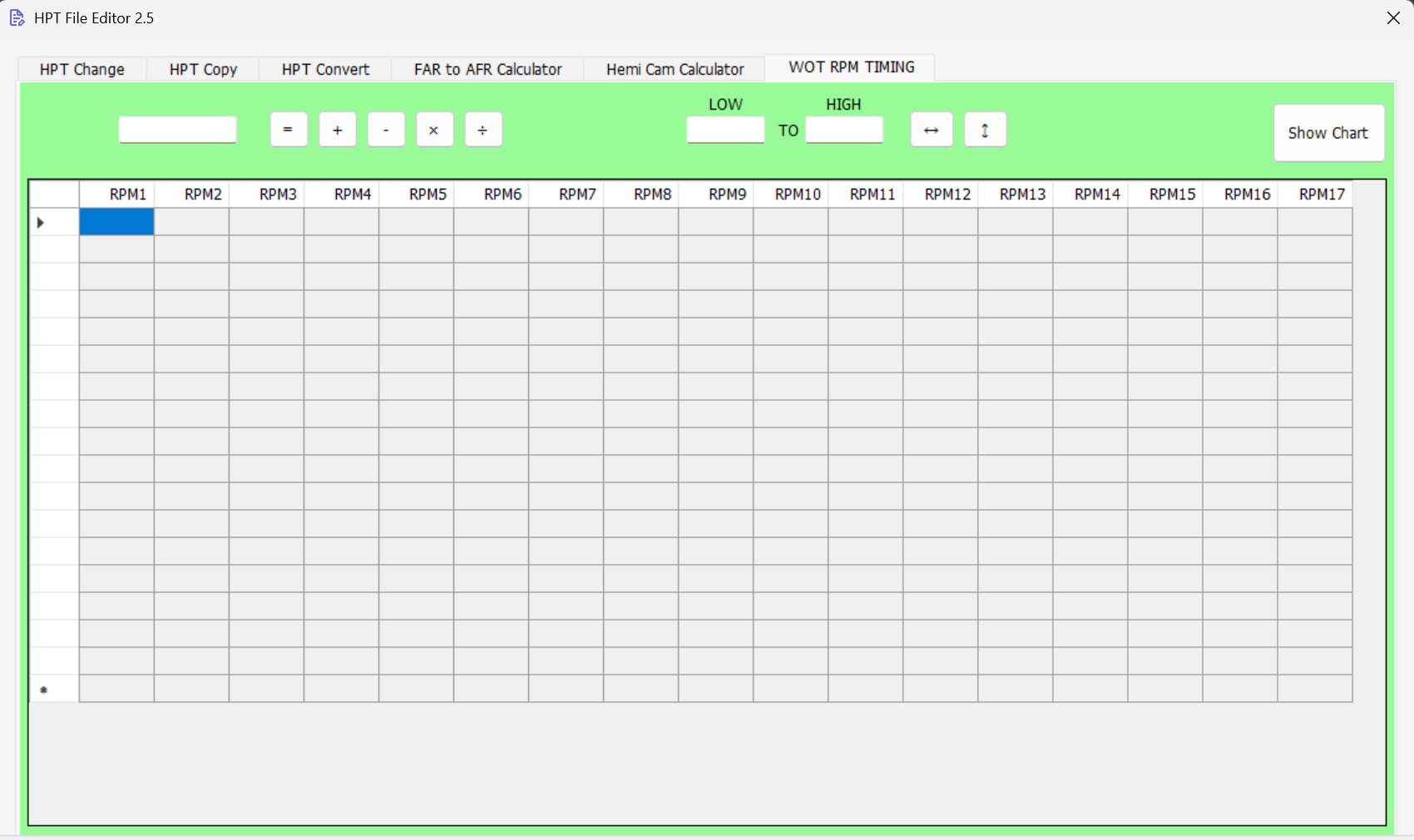Click the RPM7 column header
Viewport: 1414px width, 840px height.
(566, 194)
